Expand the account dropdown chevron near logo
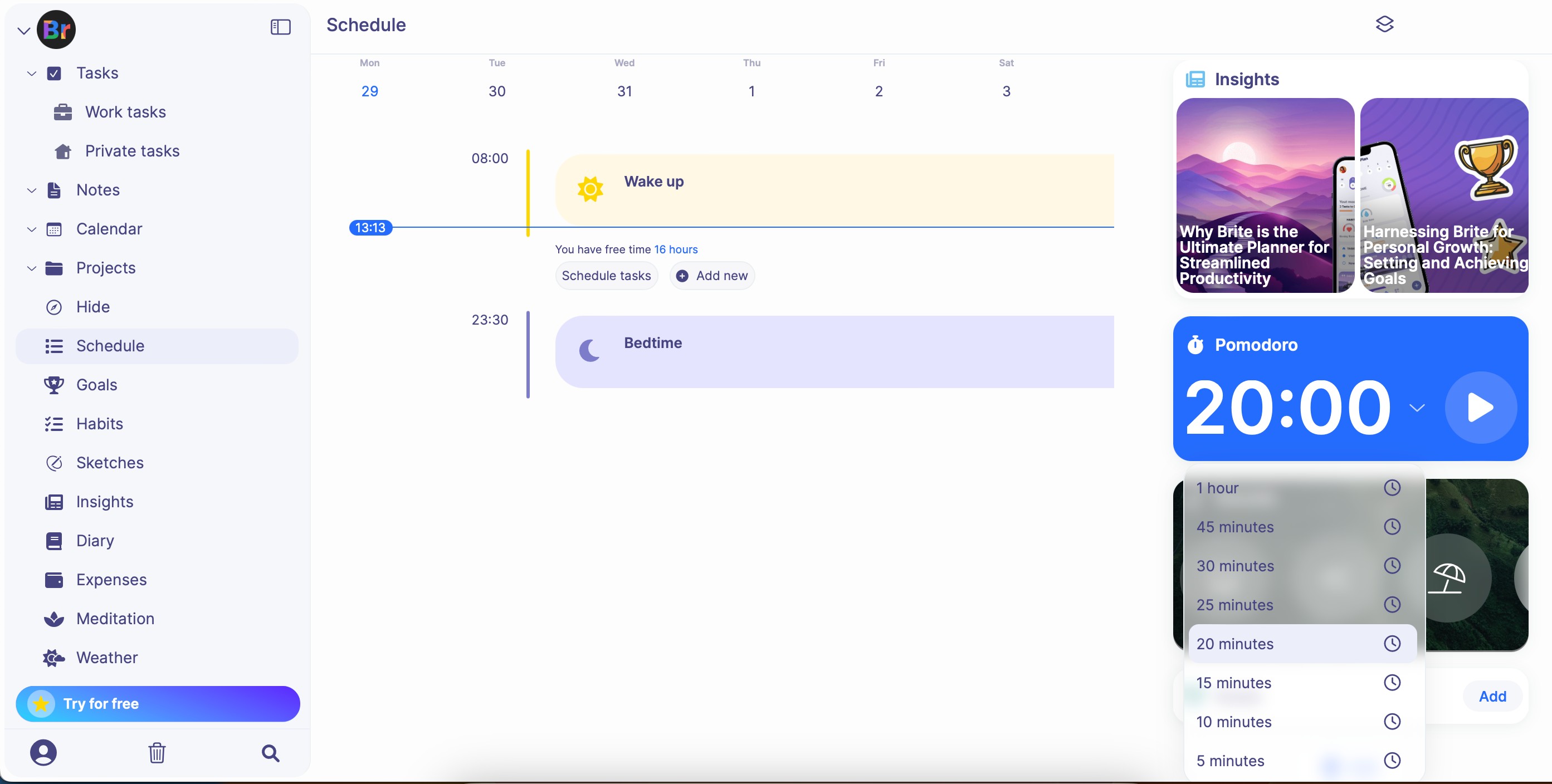Viewport: 1552px width, 784px height. point(23,31)
